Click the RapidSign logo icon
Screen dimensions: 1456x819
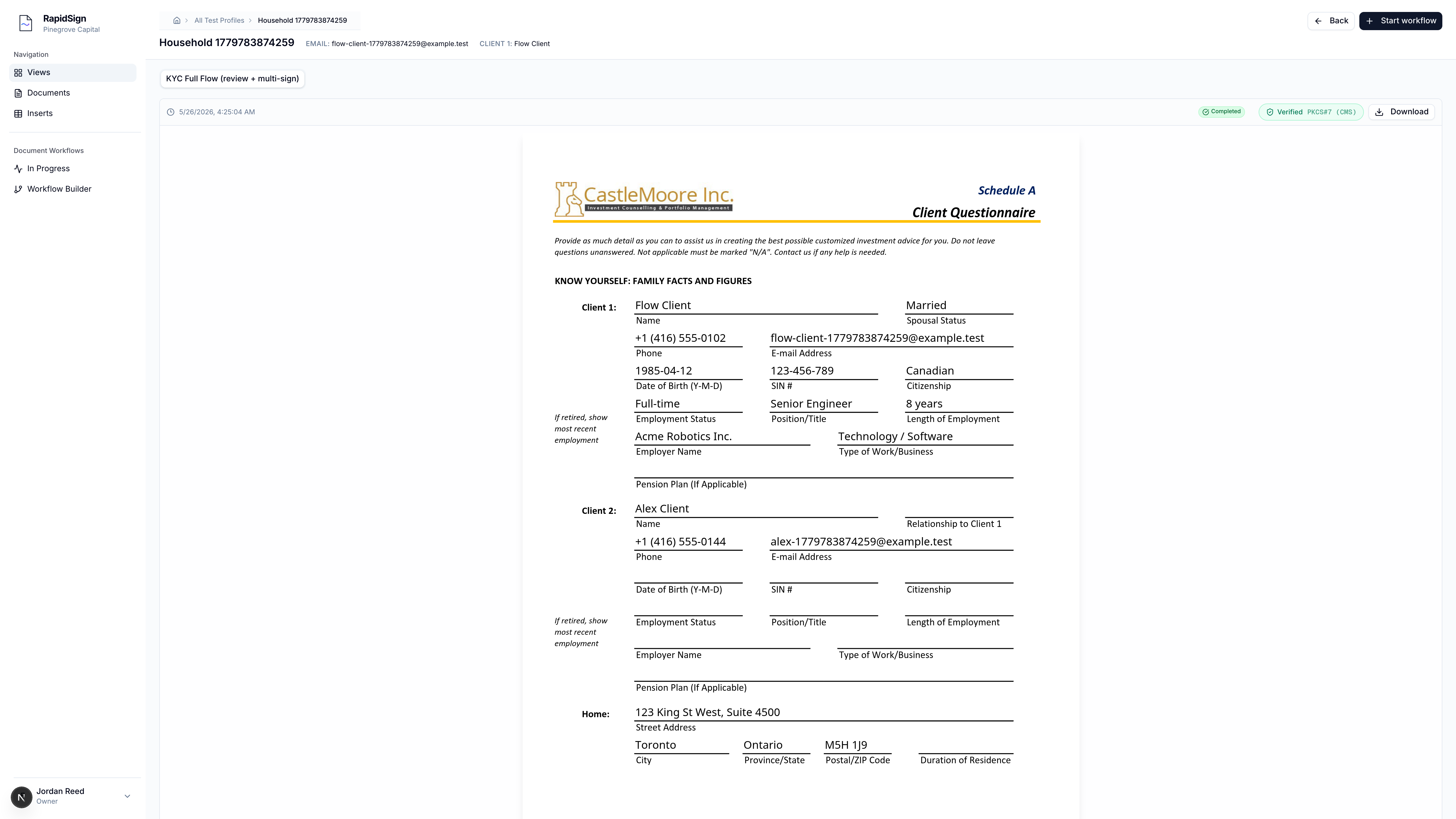[x=25, y=23]
